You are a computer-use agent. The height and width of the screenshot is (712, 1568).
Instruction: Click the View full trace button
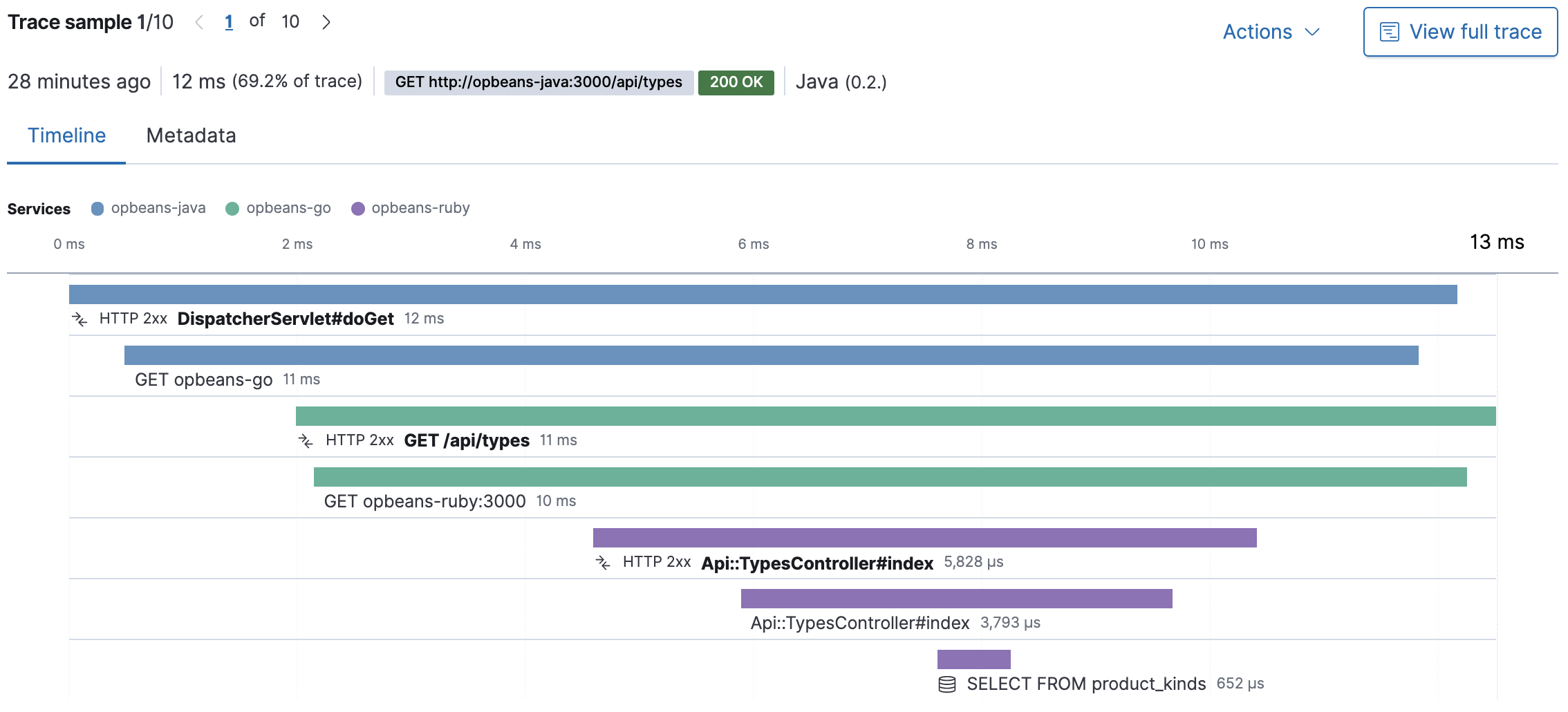[1459, 31]
